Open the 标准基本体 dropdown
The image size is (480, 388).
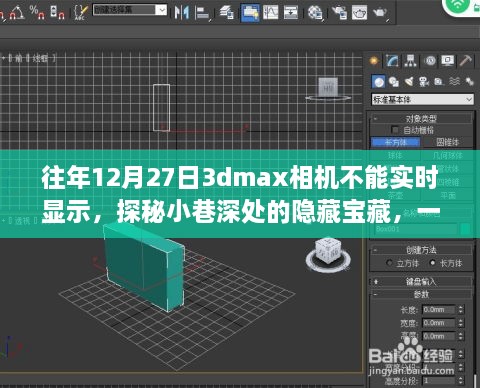pyautogui.click(x=422, y=99)
